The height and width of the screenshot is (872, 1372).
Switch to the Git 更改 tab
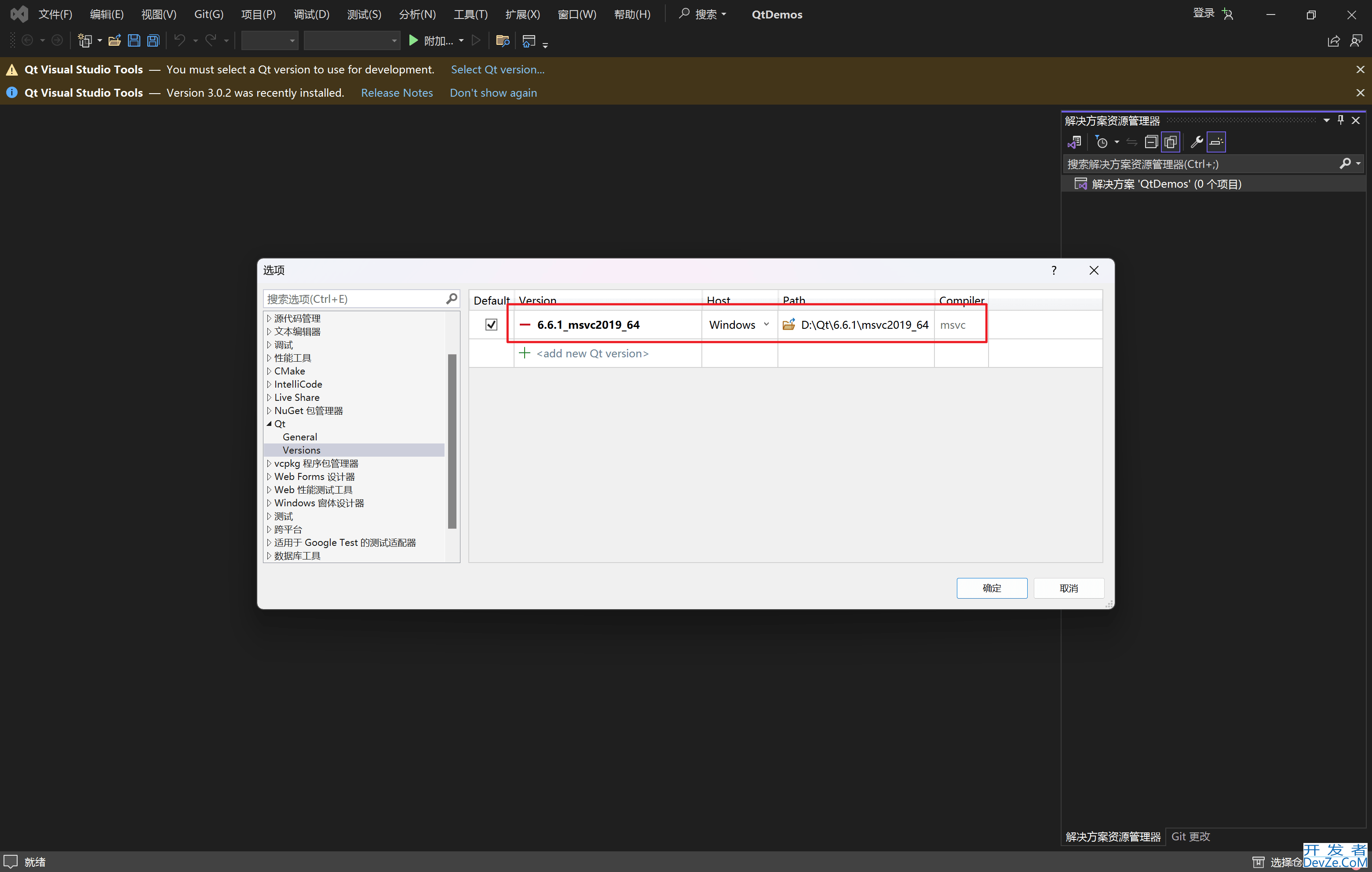coord(1190,836)
